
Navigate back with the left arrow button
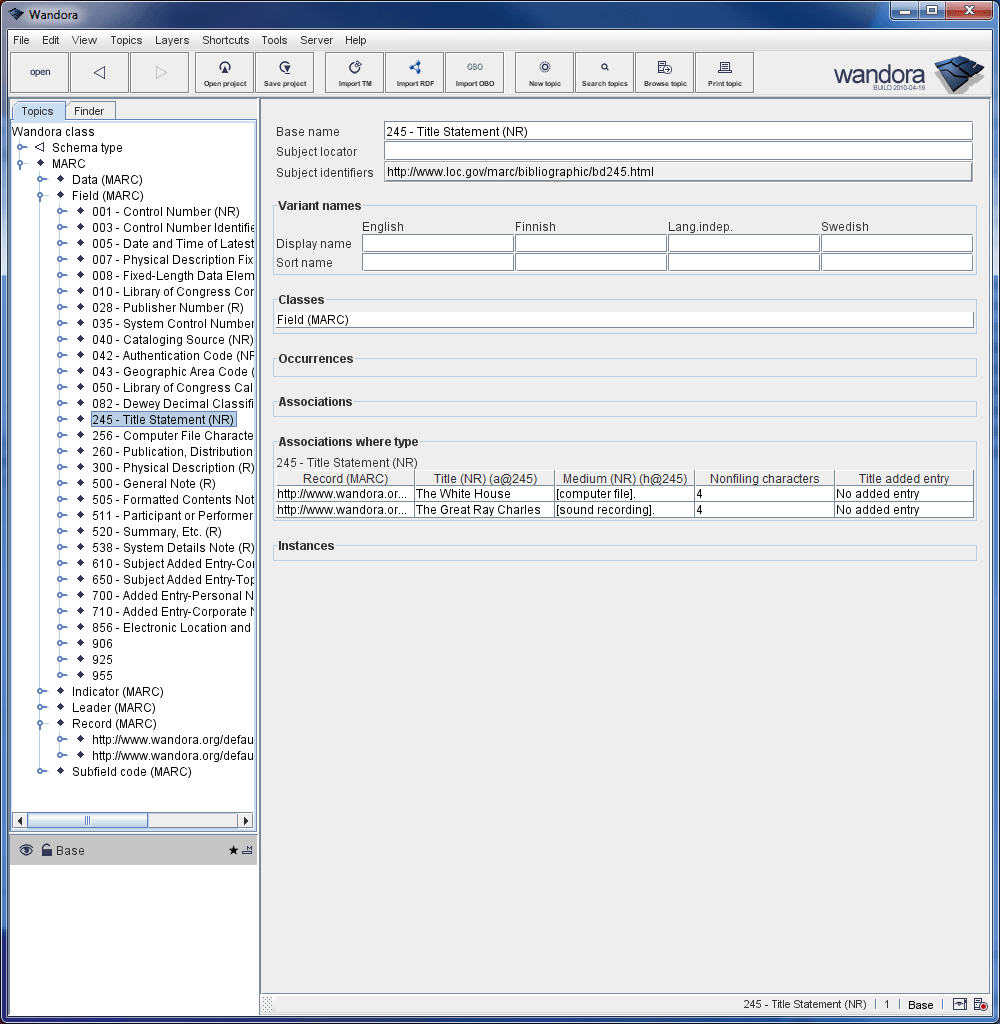(99, 72)
